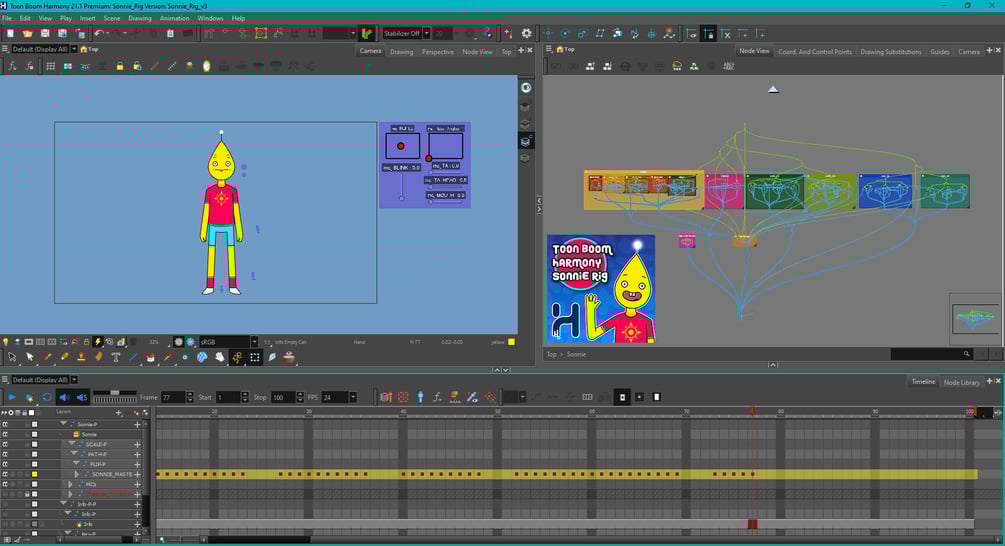Toggle enable for the SCALE-P layer

pyautogui.click(x=5, y=444)
